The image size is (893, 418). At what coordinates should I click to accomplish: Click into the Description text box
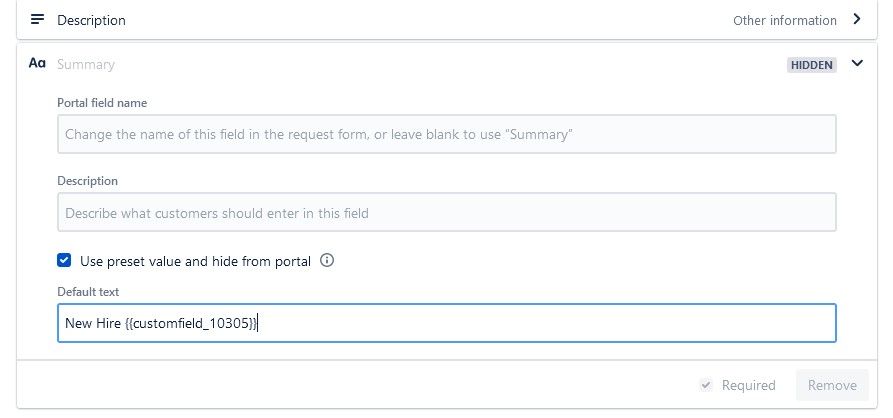(x=446, y=212)
